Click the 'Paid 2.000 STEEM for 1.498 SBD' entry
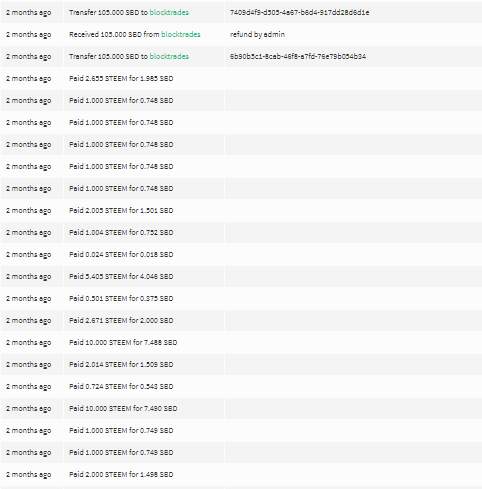 coord(121,475)
